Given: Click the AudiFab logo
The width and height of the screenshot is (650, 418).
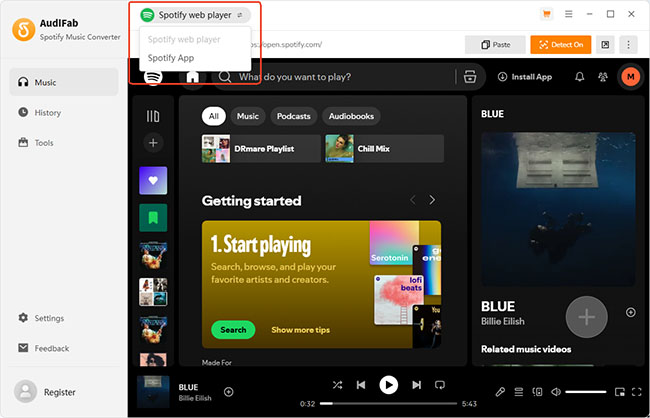Looking at the screenshot, I should click(24, 29).
